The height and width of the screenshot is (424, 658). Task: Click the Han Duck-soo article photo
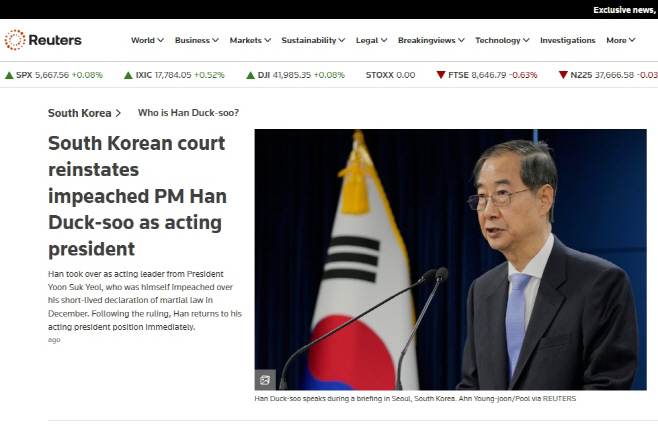click(450, 259)
